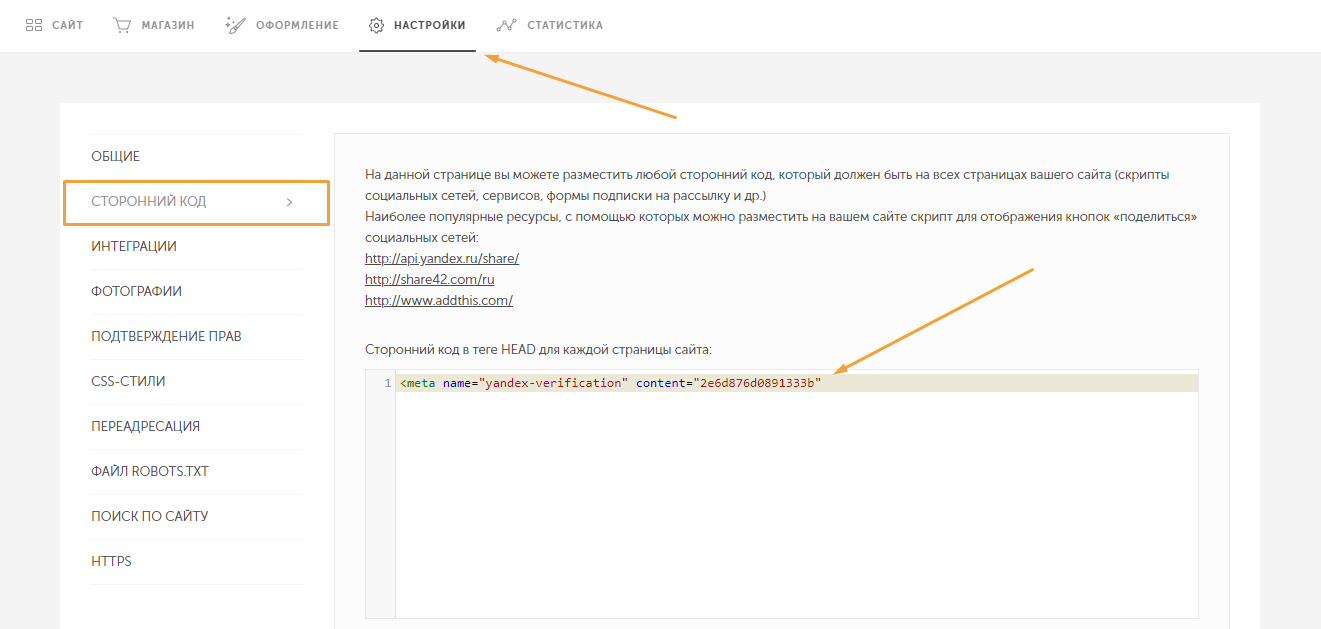Switch to the Оформление tab

[x=282, y=25]
